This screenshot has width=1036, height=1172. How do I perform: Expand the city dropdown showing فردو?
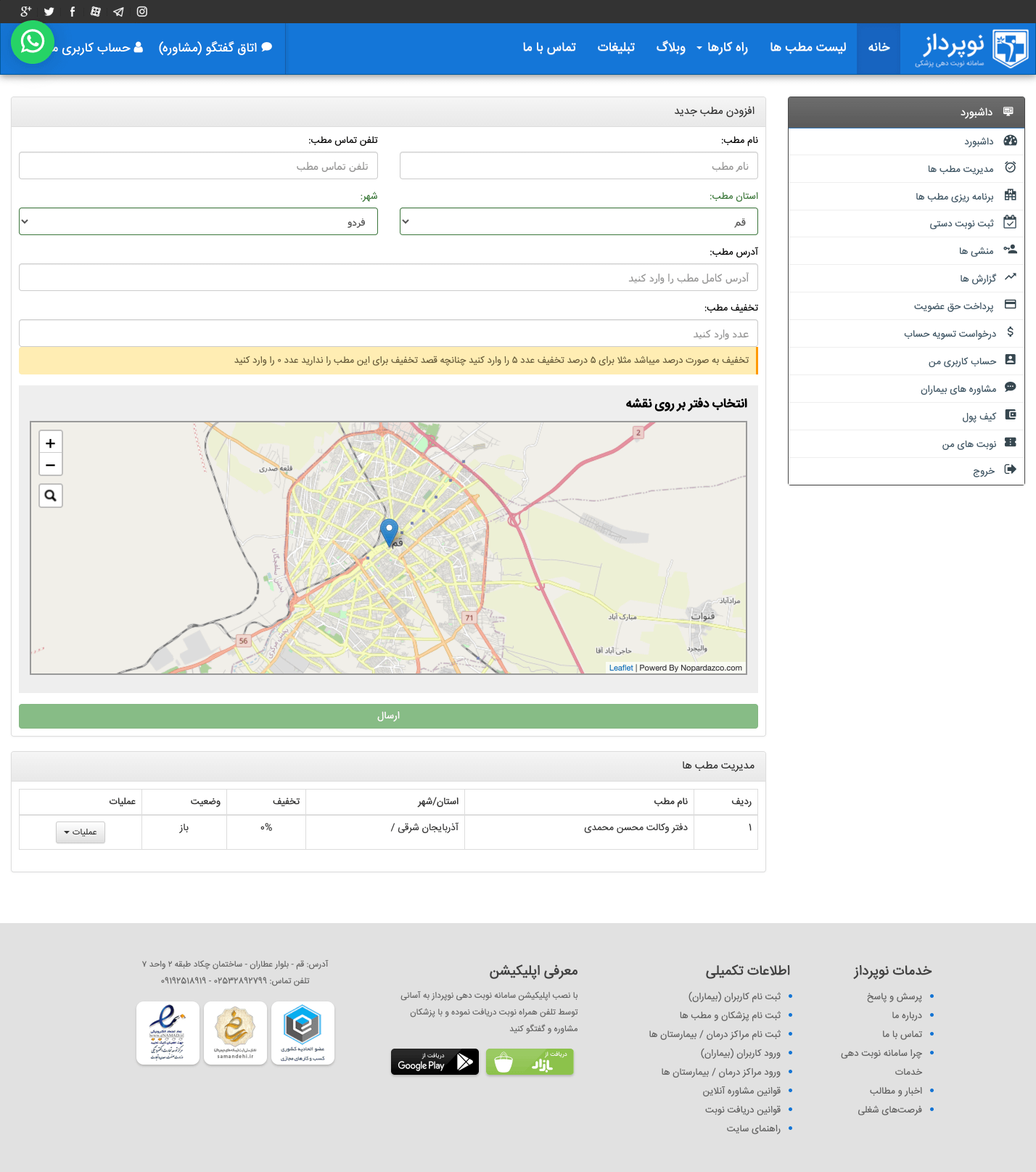(198, 222)
